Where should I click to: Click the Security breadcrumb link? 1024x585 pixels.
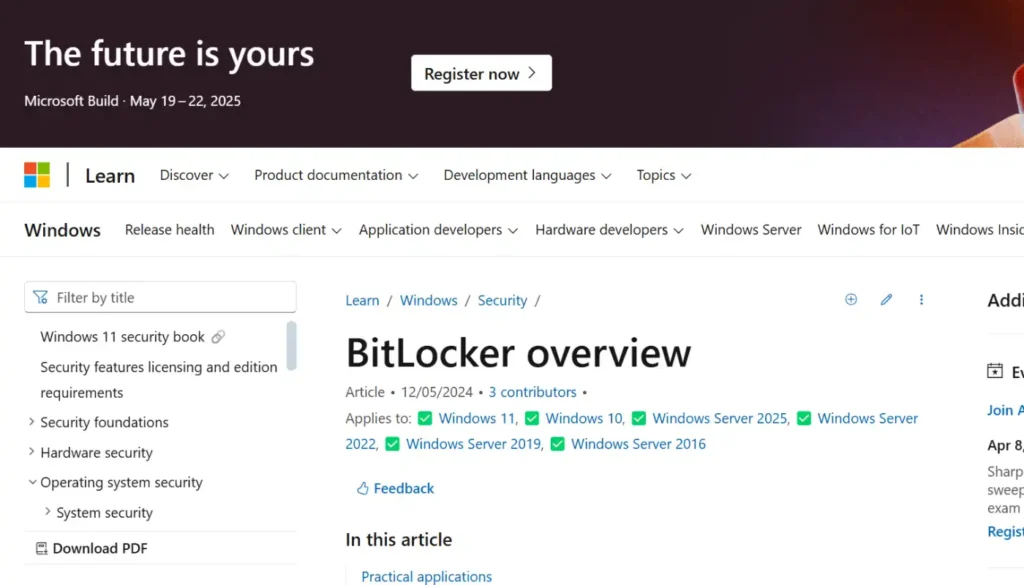pos(502,300)
